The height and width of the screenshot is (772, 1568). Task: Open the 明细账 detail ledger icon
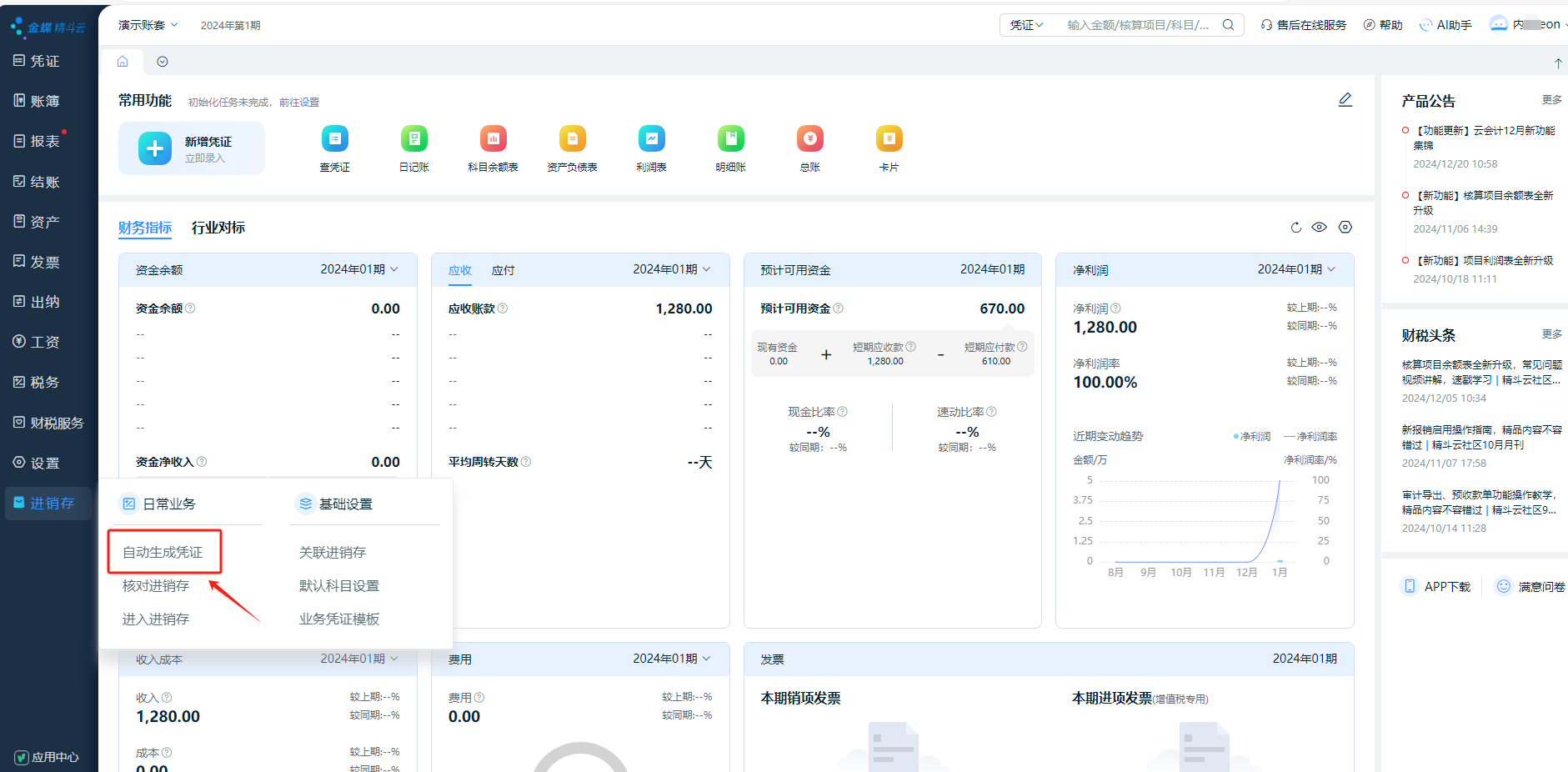[x=730, y=138]
